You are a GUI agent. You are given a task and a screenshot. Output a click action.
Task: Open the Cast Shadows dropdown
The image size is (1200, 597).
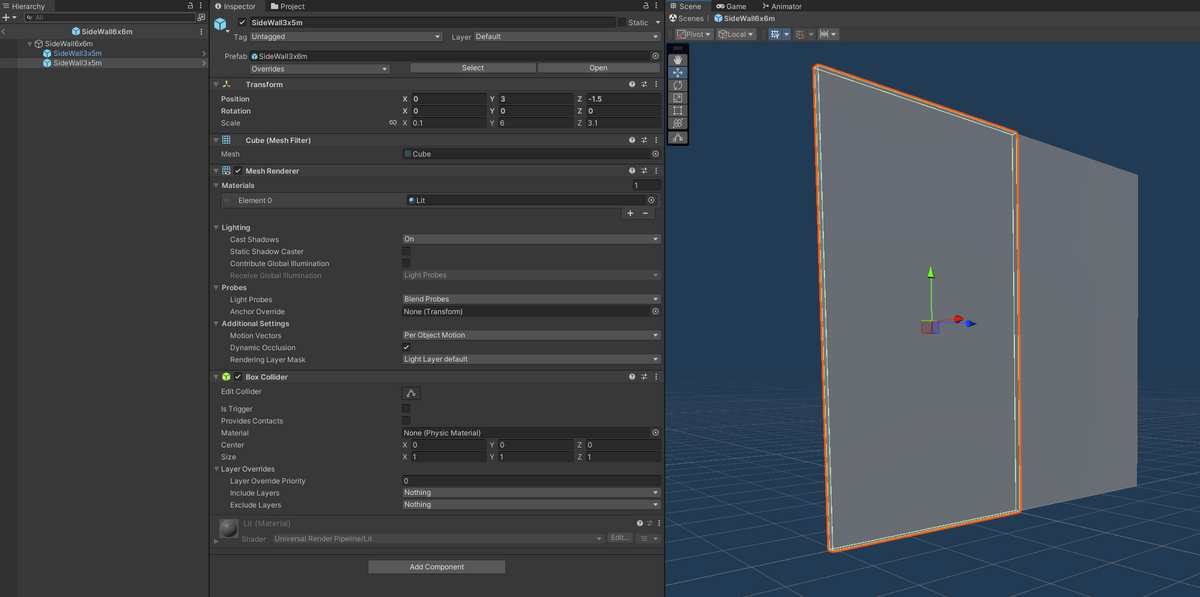click(x=531, y=240)
